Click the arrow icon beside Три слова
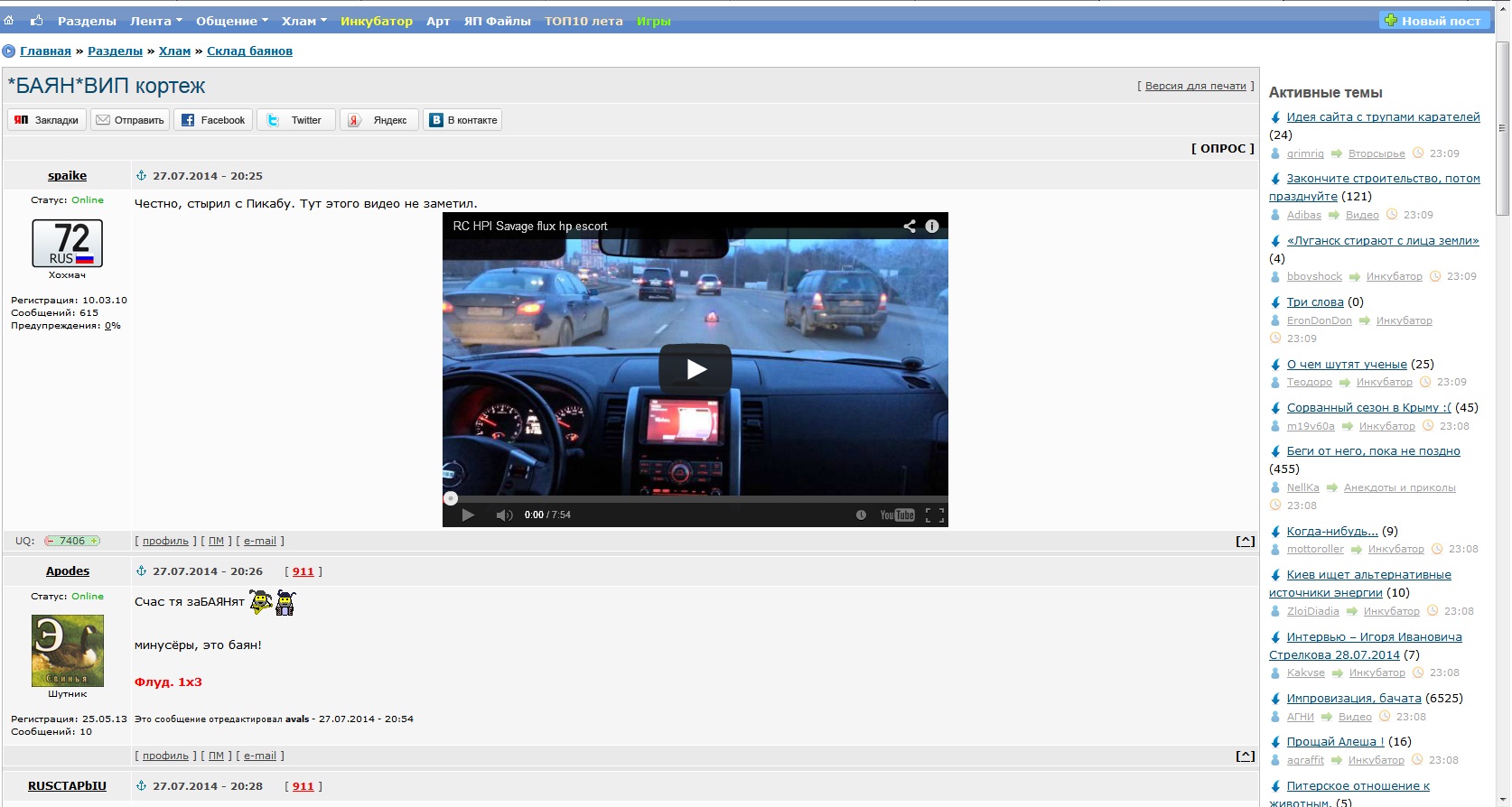 1275,302
